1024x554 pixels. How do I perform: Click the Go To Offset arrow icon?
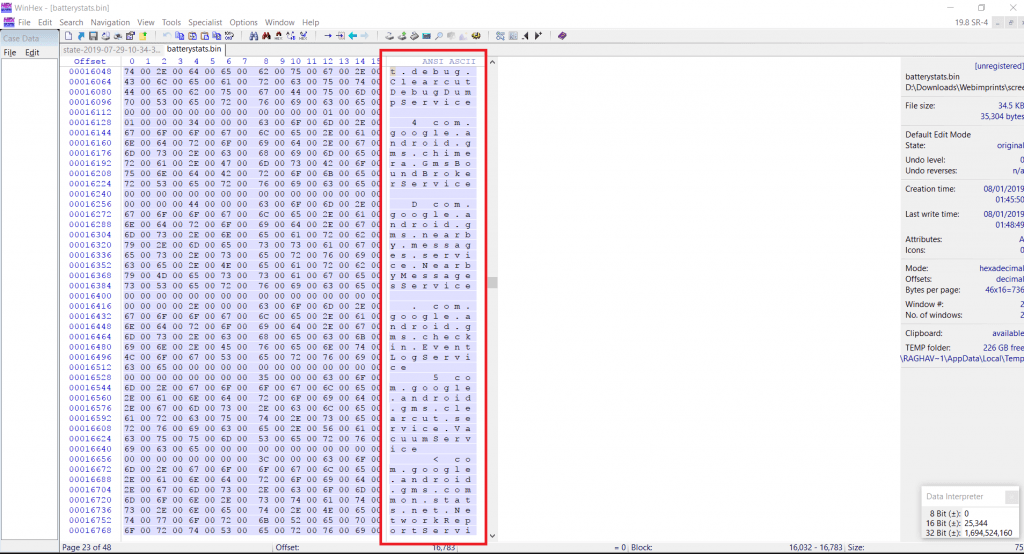coord(328,36)
